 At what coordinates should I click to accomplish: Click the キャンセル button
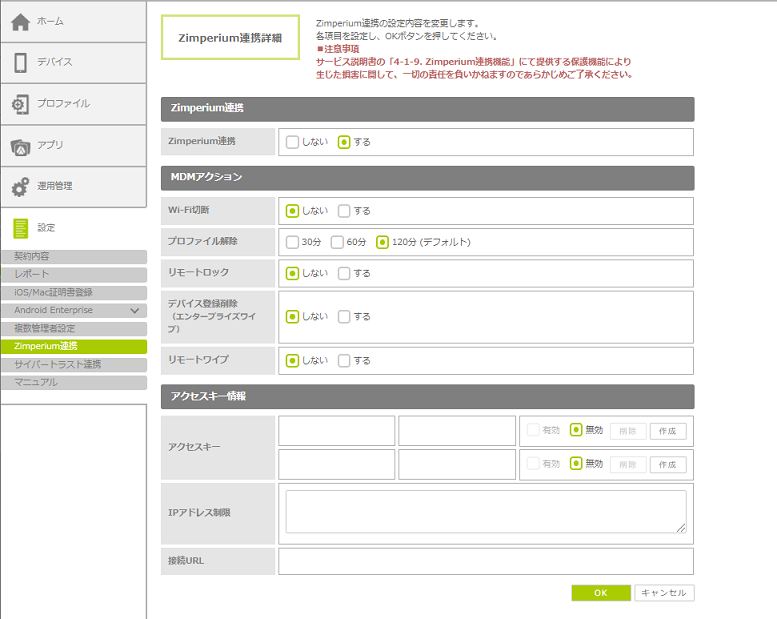pos(664,593)
